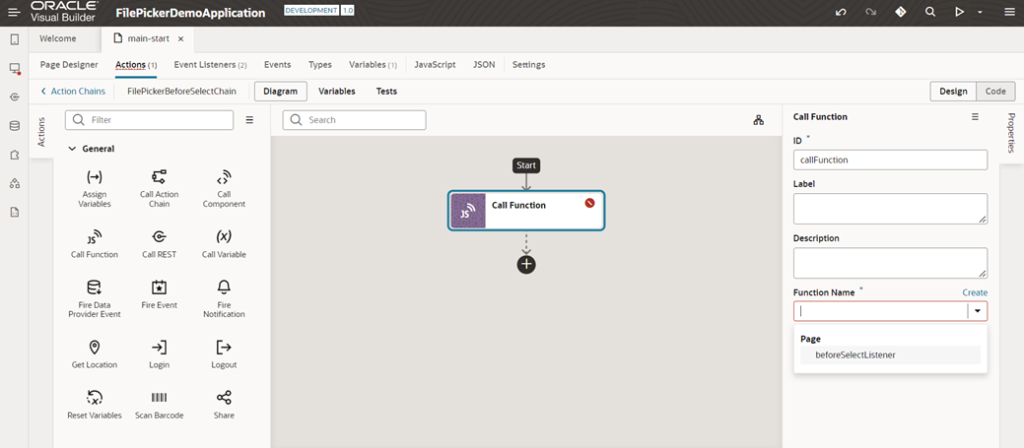Collapse the General actions section
This screenshot has height=448, width=1024.
pos(72,149)
